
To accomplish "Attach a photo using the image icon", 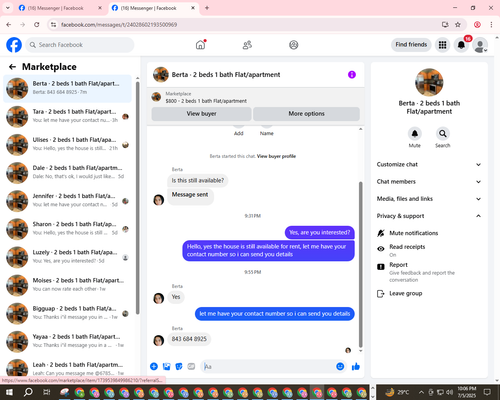I will click(x=166, y=367).
